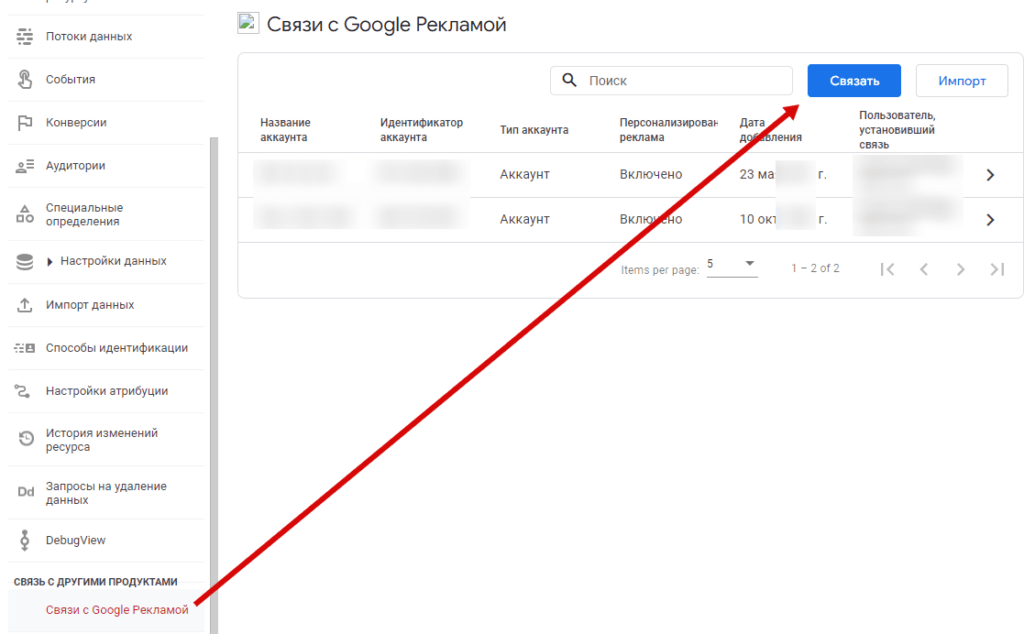The height and width of the screenshot is (634, 1024).
Task: Open details of the 10 окт link row
Action: 990,220
